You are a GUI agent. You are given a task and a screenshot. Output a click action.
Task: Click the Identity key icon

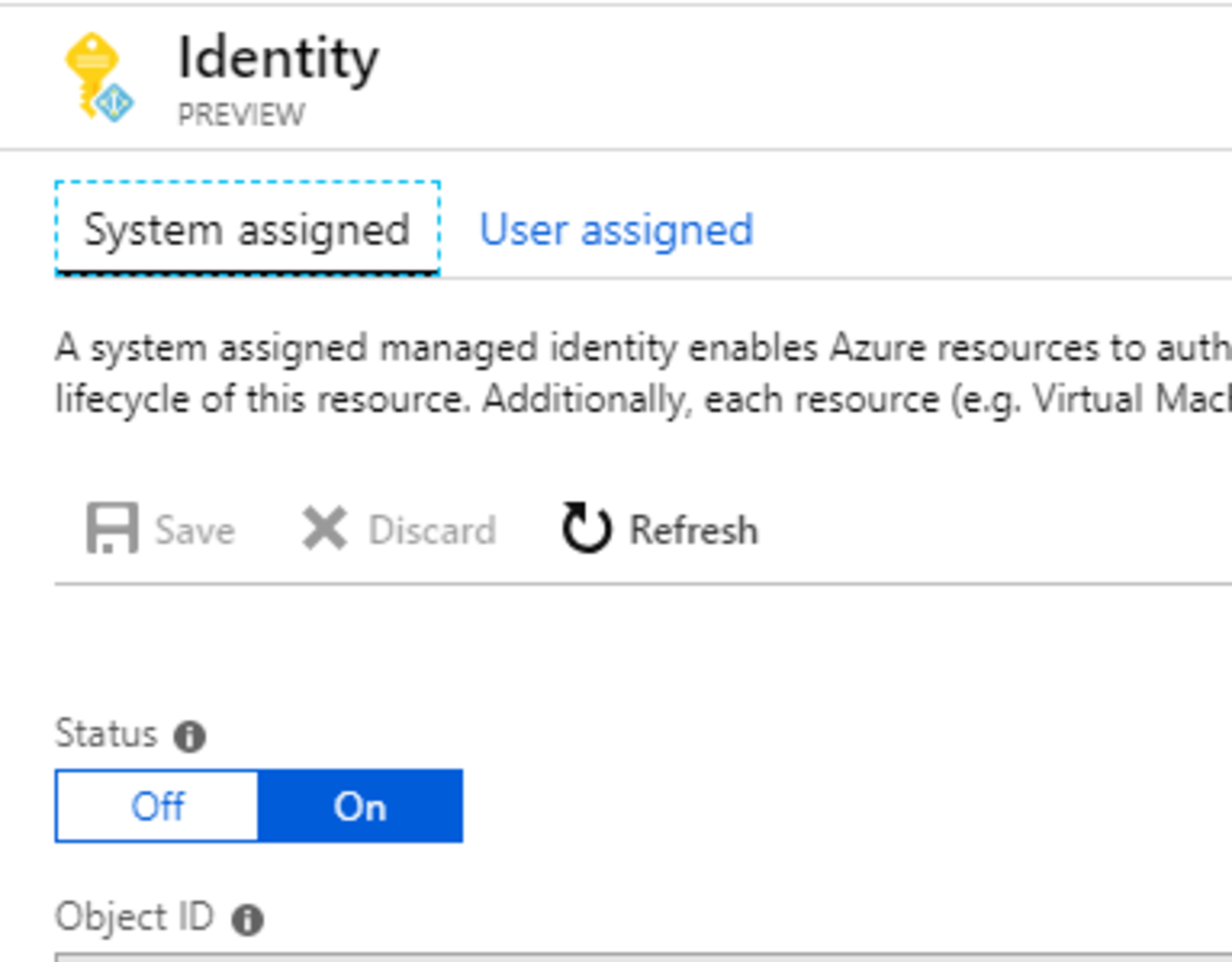click(99, 77)
